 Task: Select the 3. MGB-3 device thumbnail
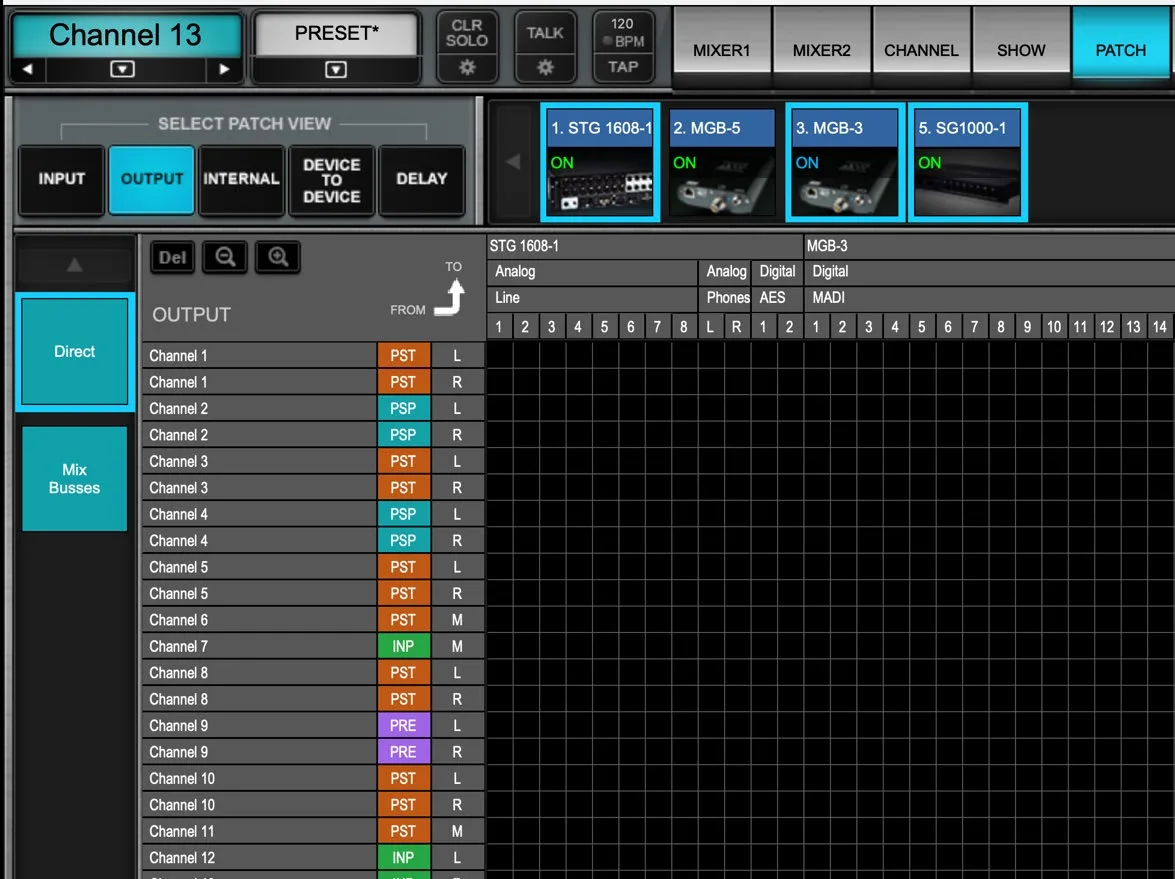coord(845,162)
